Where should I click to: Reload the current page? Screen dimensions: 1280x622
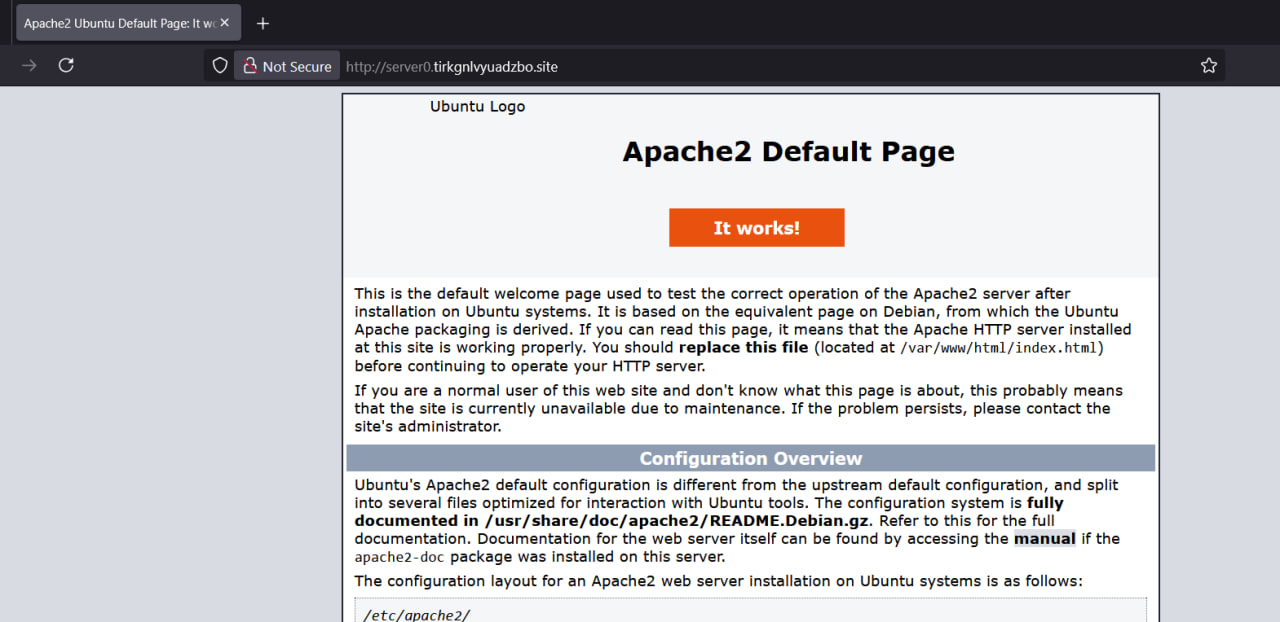[66, 65]
